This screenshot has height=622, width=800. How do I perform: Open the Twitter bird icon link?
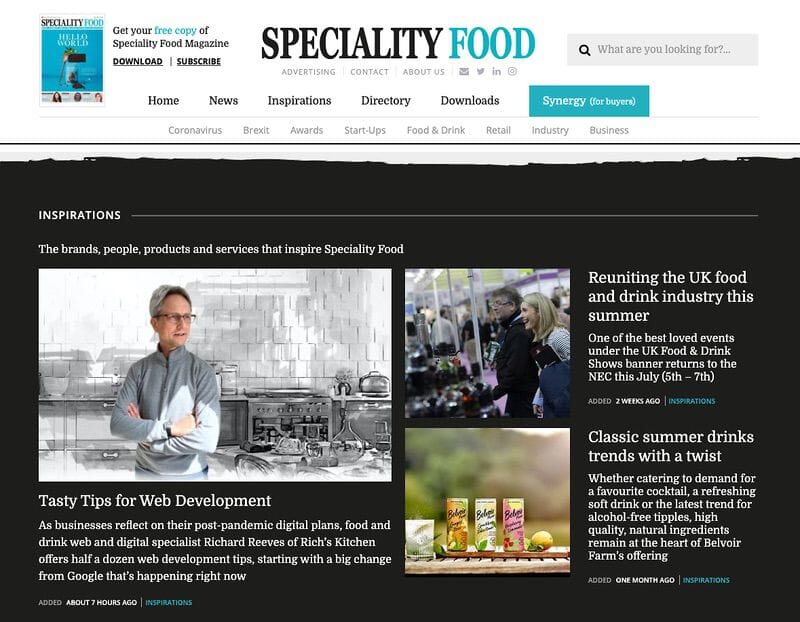click(x=481, y=71)
